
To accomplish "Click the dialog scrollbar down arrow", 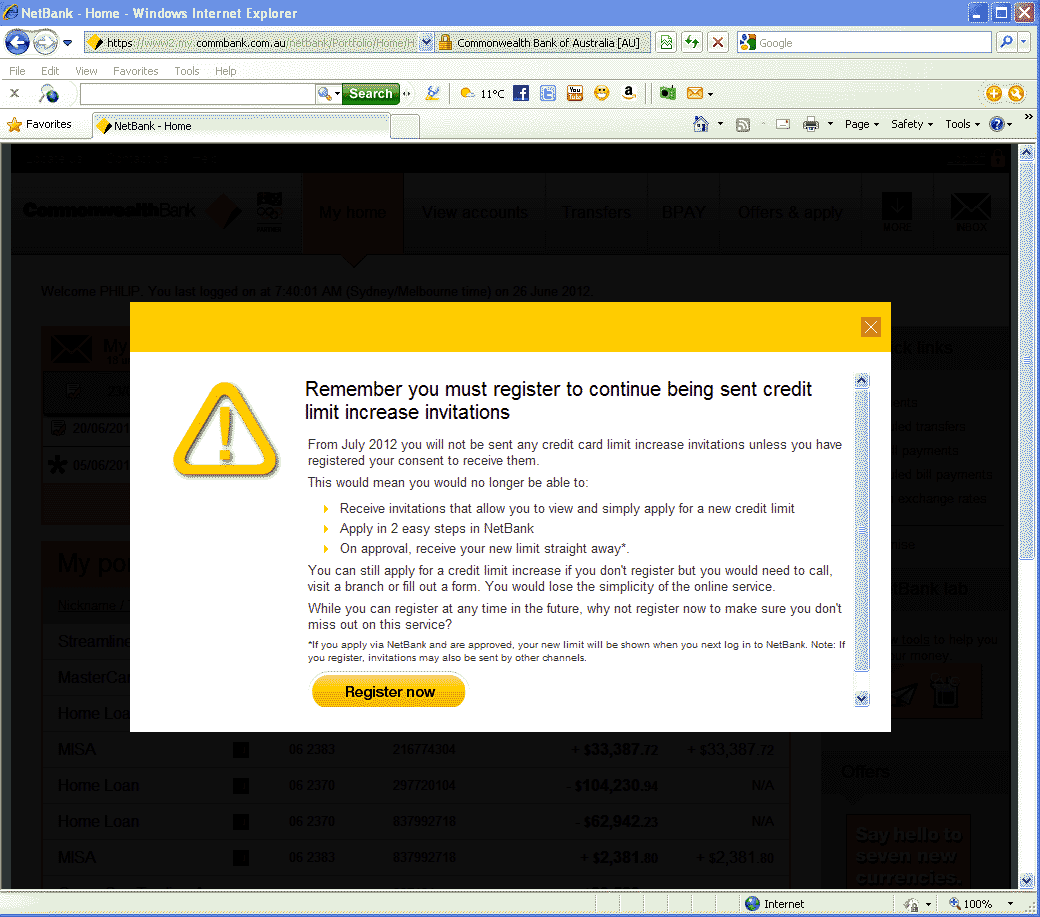I will tap(862, 698).
